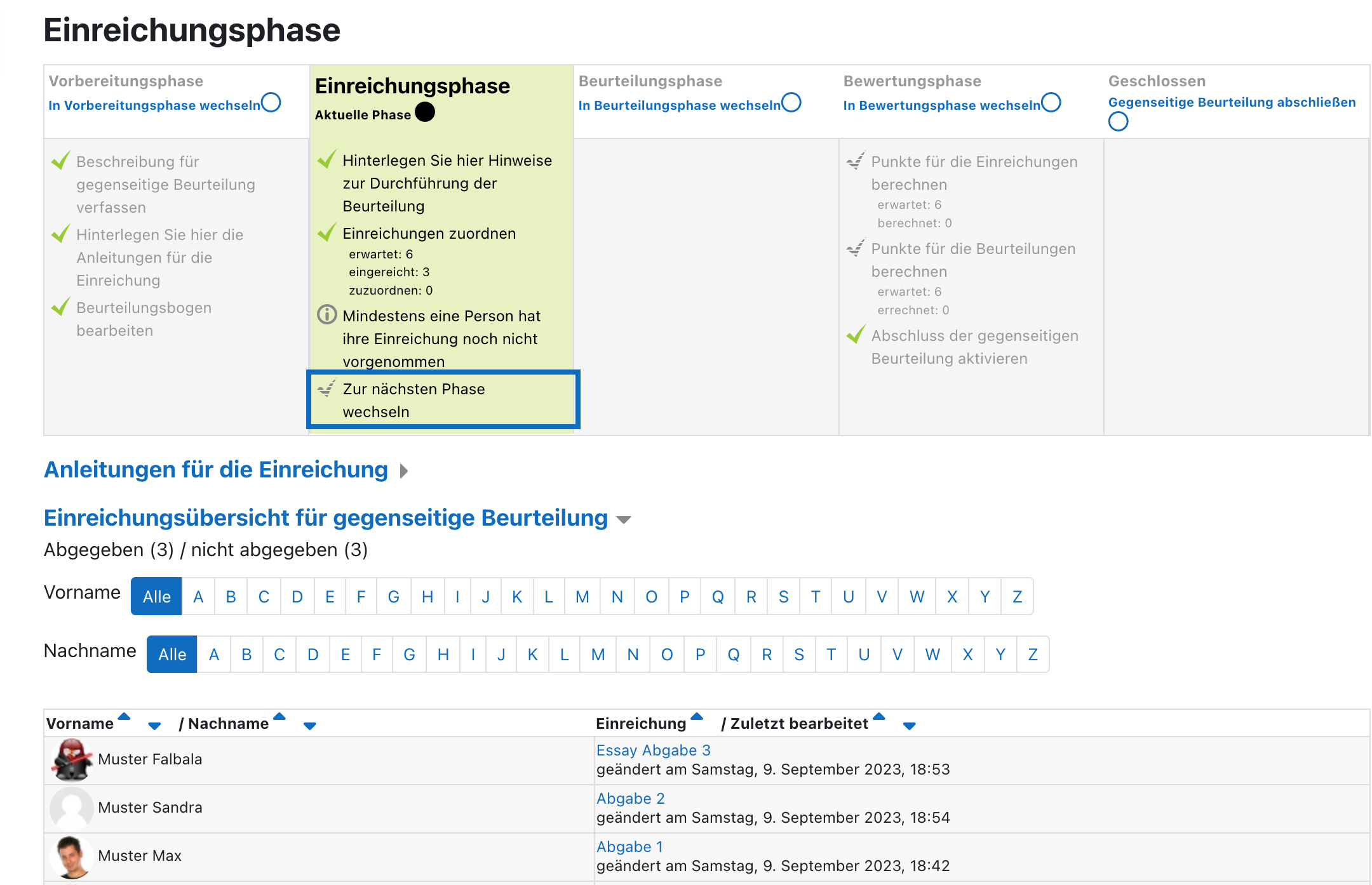The width and height of the screenshot is (1372, 885).
Task: Click Muster Falbala's avatar picture
Action: [x=72, y=760]
